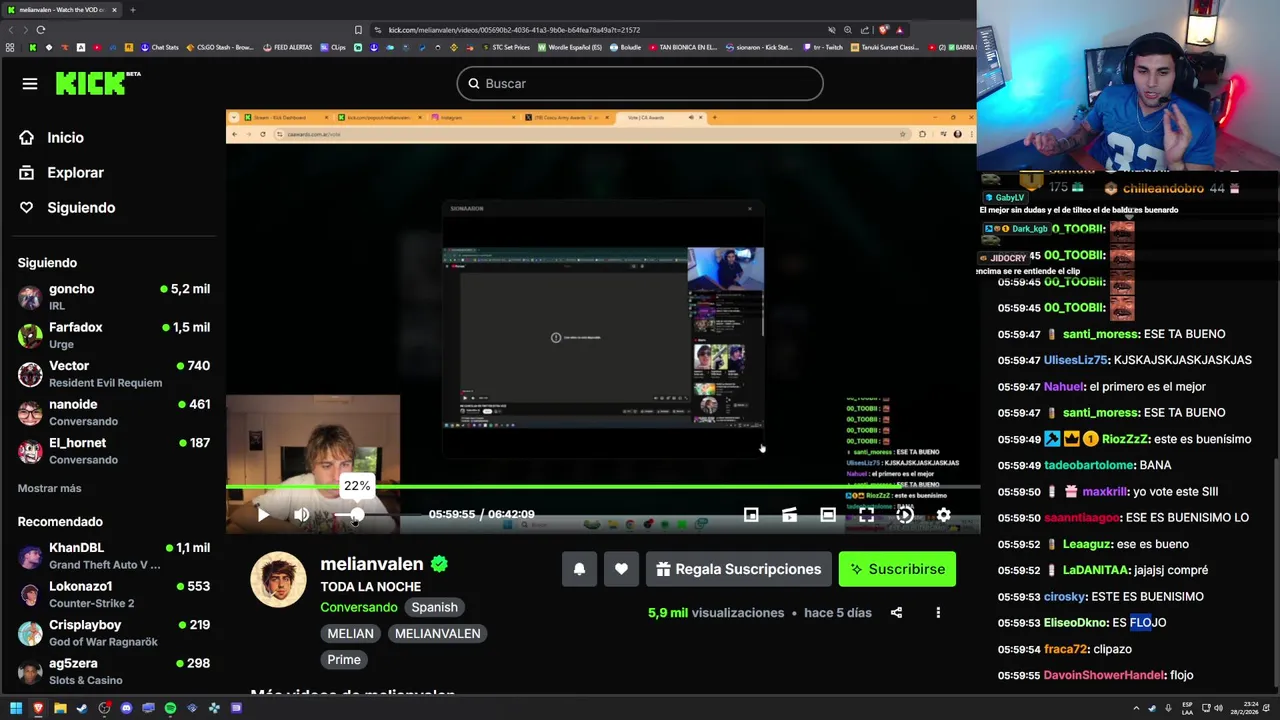Select the MELIAN tag
The height and width of the screenshot is (720, 1280).
(x=351, y=633)
